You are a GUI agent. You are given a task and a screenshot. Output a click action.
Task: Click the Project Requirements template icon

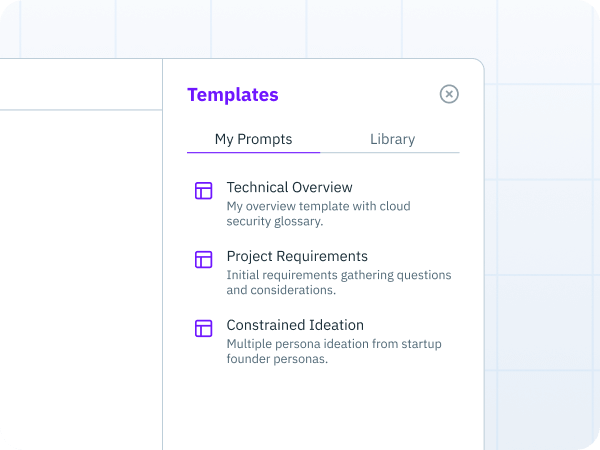204,259
